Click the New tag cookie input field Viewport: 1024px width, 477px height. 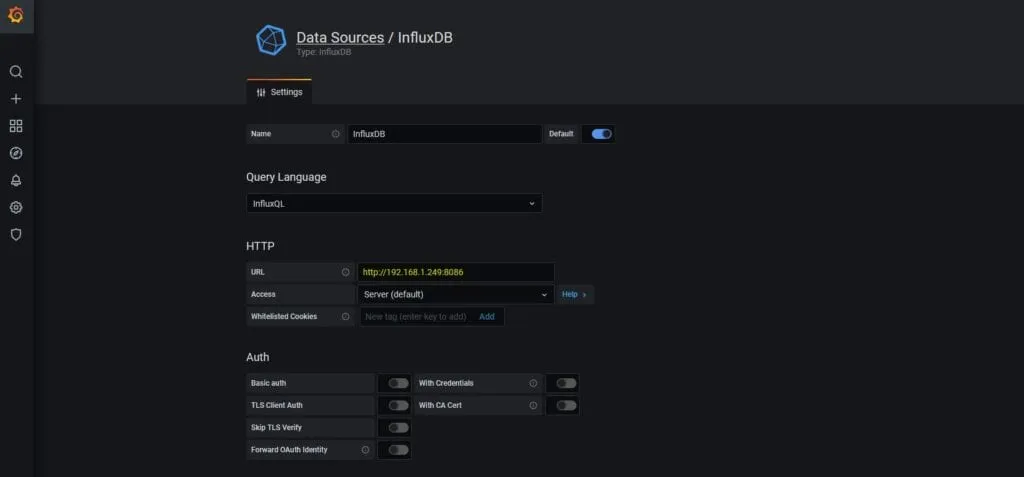pyautogui.click(x=416, y=316)
